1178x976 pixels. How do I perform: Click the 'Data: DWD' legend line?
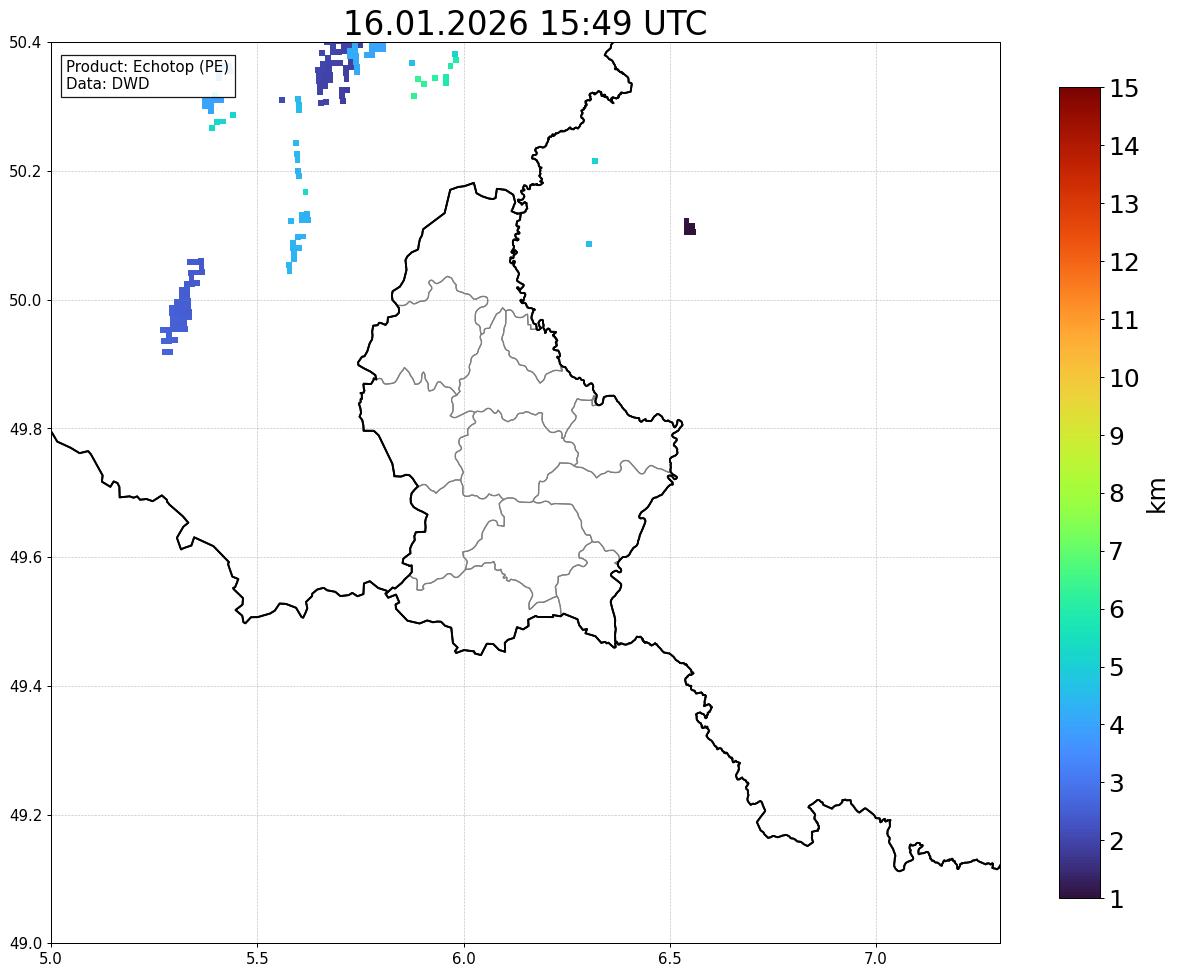pos(107,83)
